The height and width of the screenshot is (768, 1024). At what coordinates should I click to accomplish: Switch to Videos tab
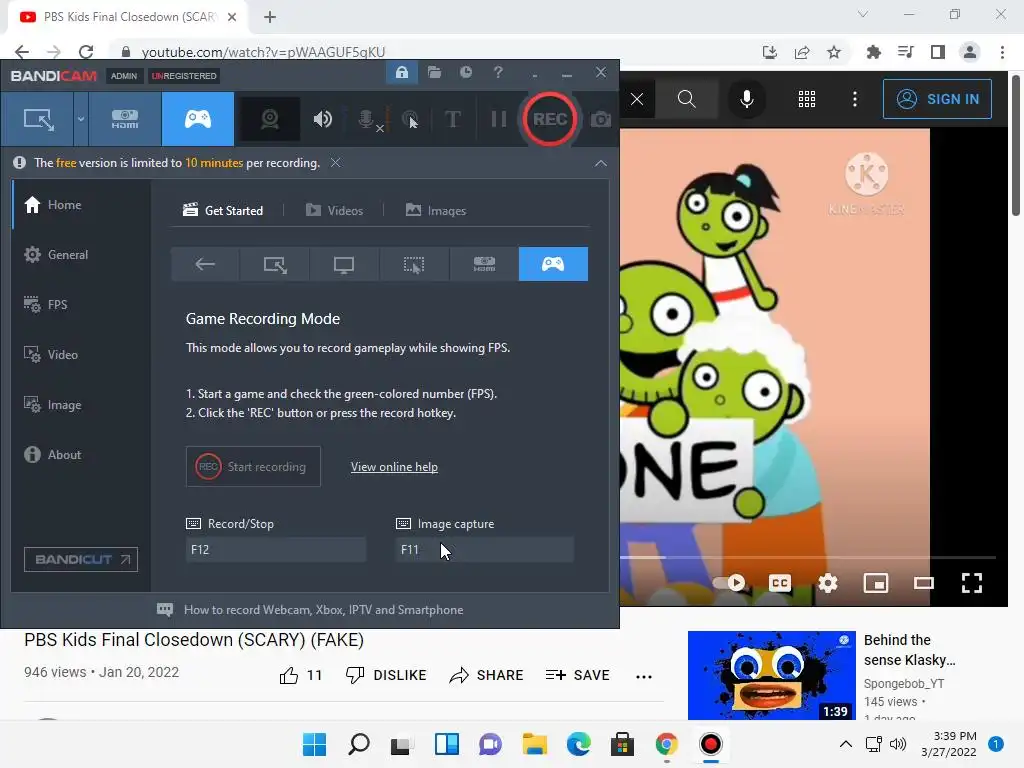tap(334, 210)
